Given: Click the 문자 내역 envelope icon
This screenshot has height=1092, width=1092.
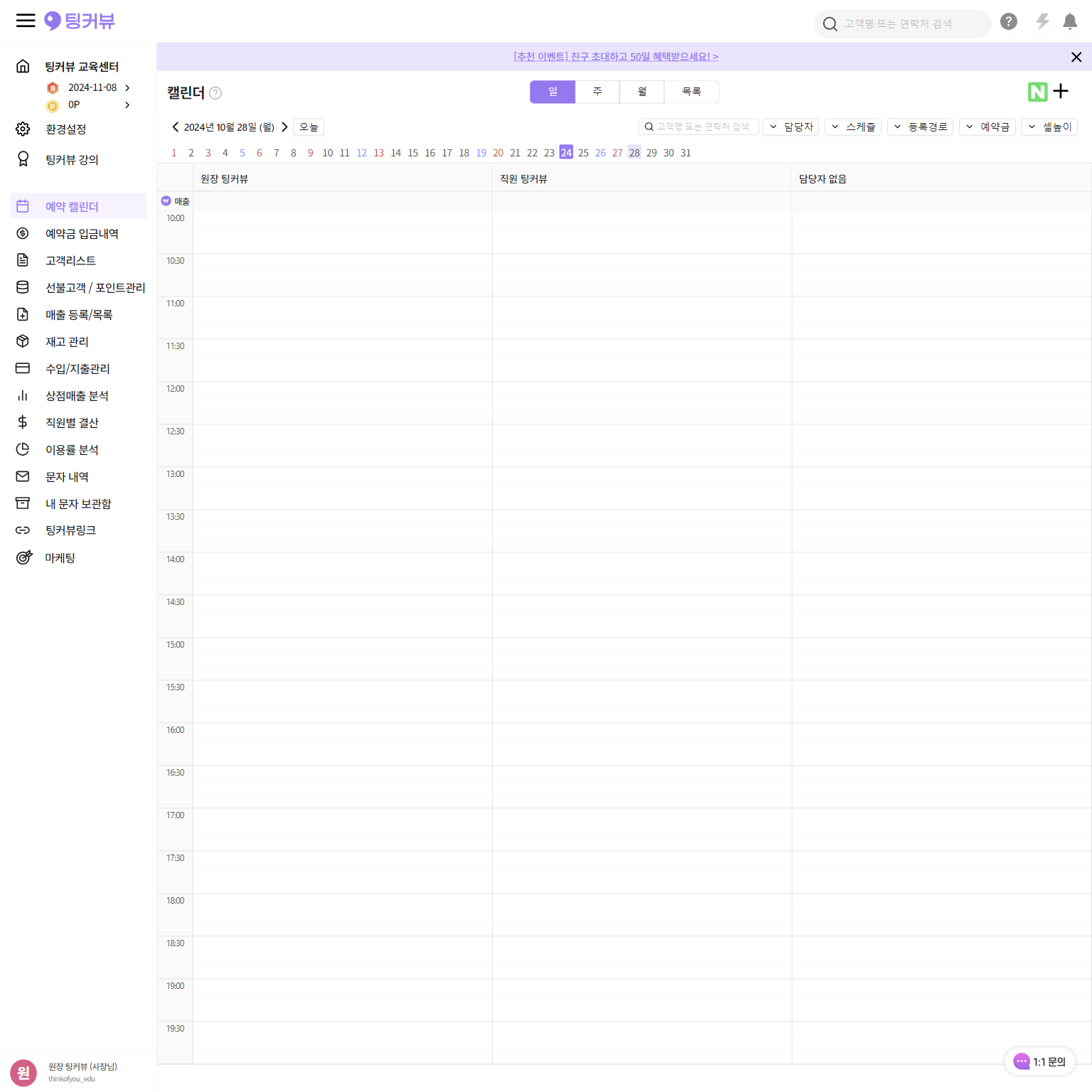Looking at the screenshot, I should [x=23, y=476].
